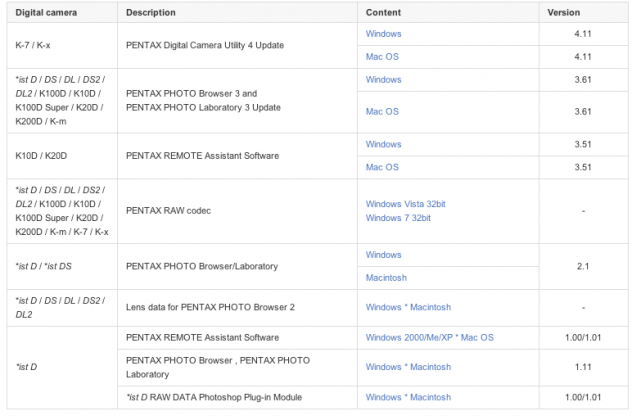Open Mac OS link for PHOTO Laboratory 3 Update
The image size is (640, 420).
pos(382,111)
